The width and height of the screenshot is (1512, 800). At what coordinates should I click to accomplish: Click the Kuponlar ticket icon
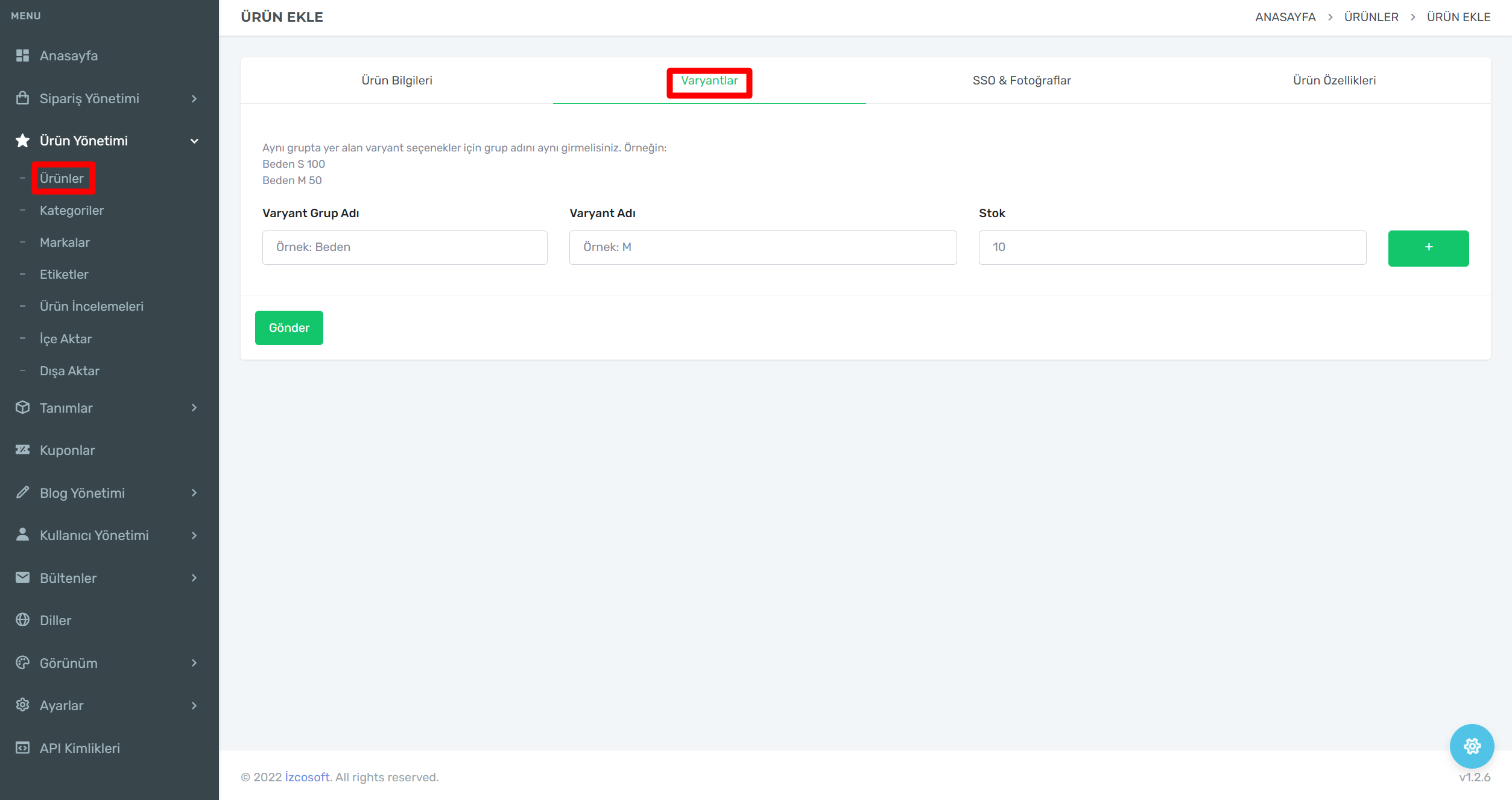tap(22, 450)
